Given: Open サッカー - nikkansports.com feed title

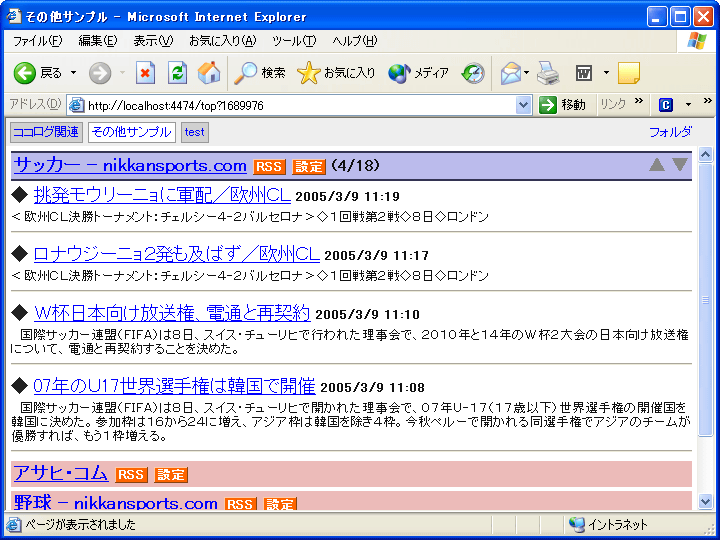Looking at the screenshot, I should 130,165.
